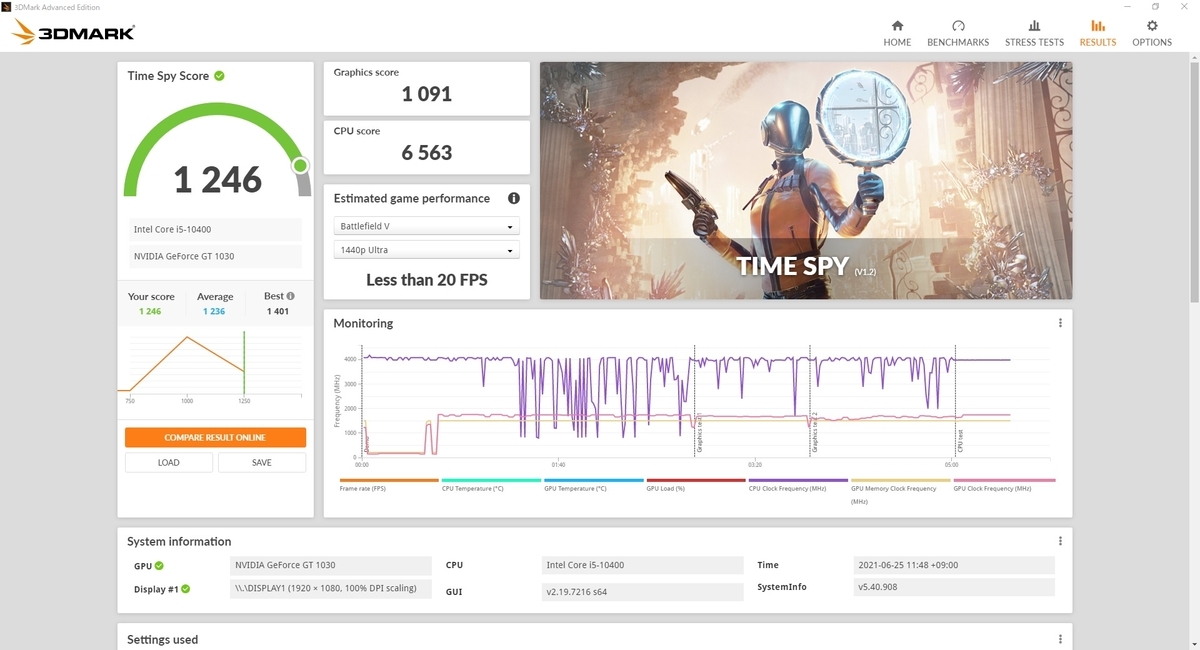This screenshot has height=650, width=1200.
Task: Open the Battlefield V game dropdown
Action: (x=426, y=227)
